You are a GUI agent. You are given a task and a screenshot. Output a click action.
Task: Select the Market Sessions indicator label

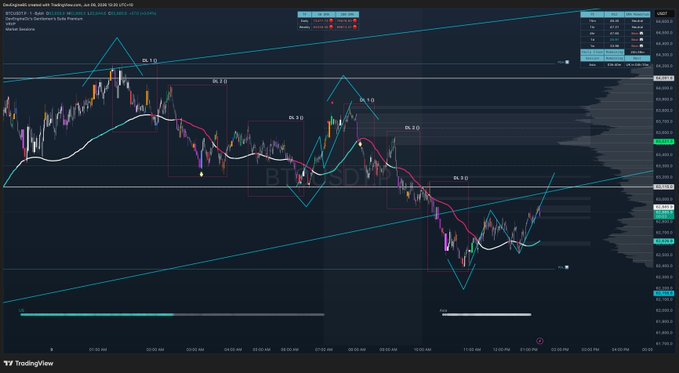coord(20,29)
